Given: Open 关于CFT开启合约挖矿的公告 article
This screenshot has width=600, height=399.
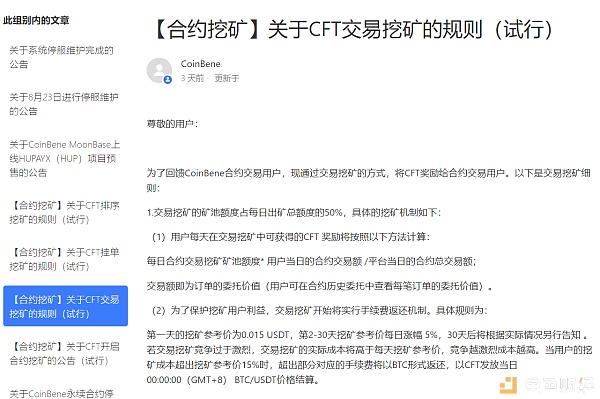Looking at the screenshot, I should tap(65, 353).
